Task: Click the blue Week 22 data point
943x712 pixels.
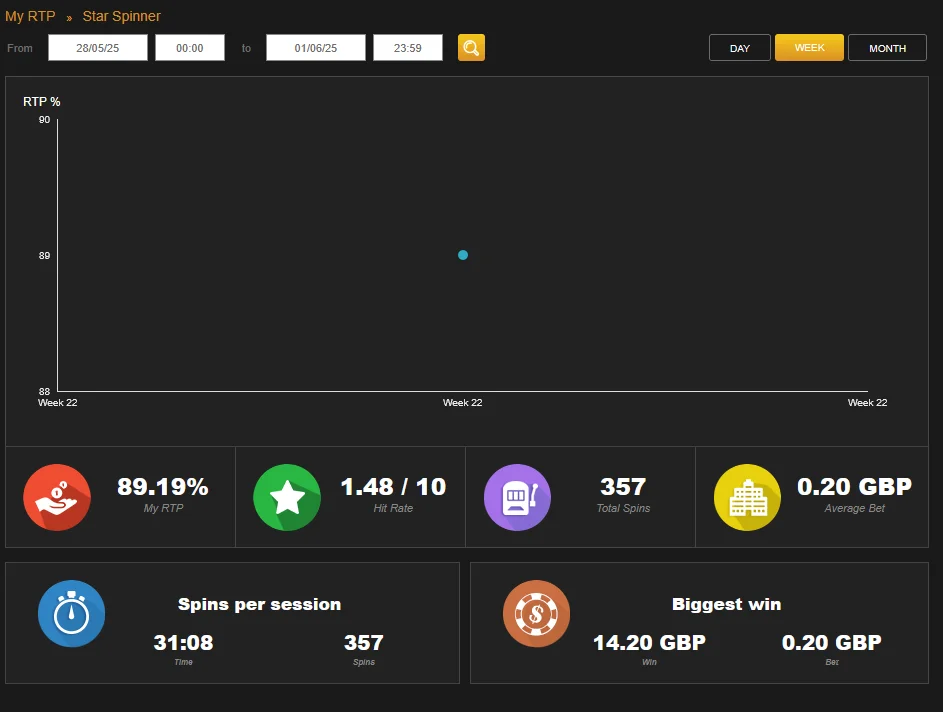Action: [x=462, y=255]
